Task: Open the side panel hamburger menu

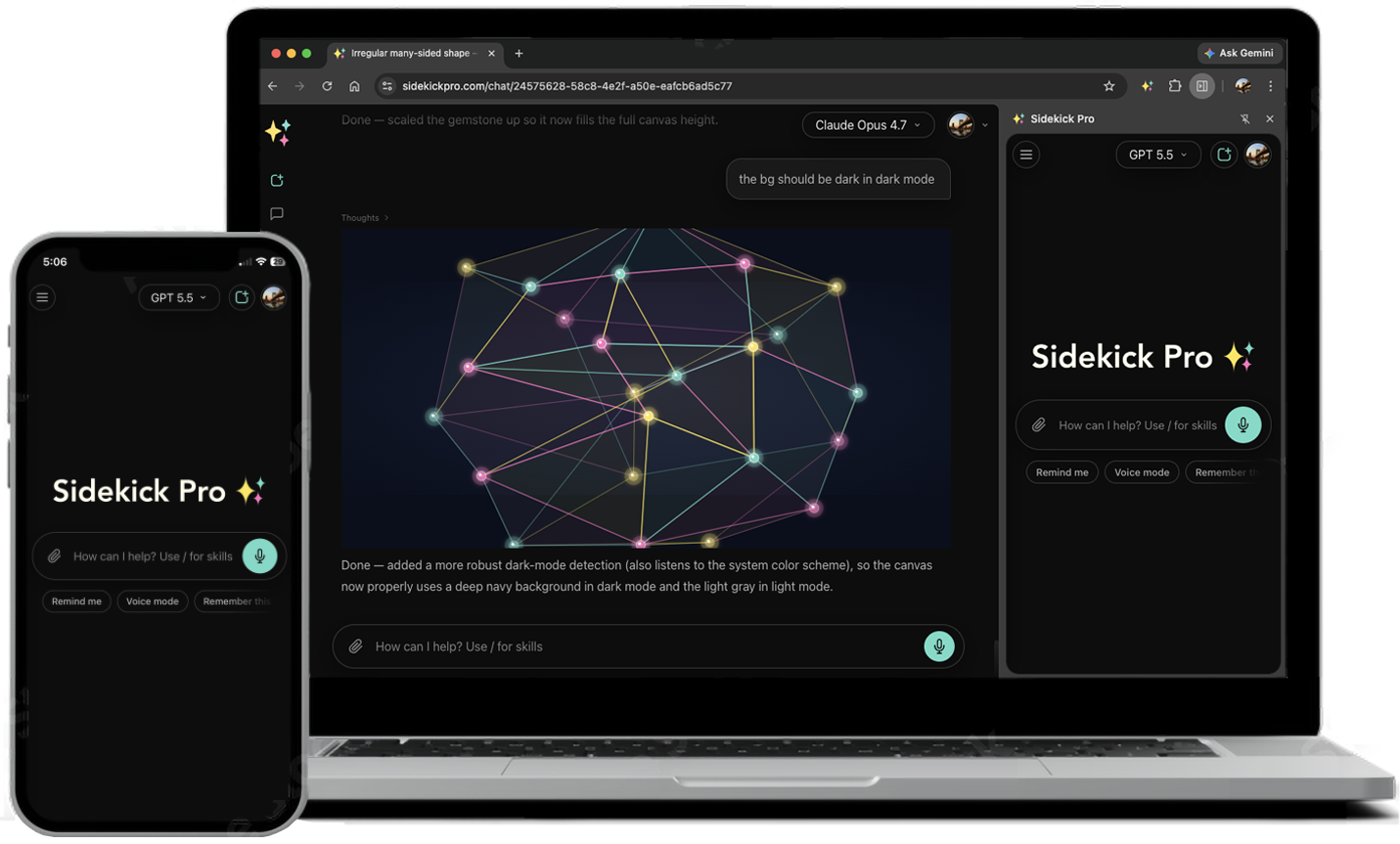Action: (x=1026, y=155)
